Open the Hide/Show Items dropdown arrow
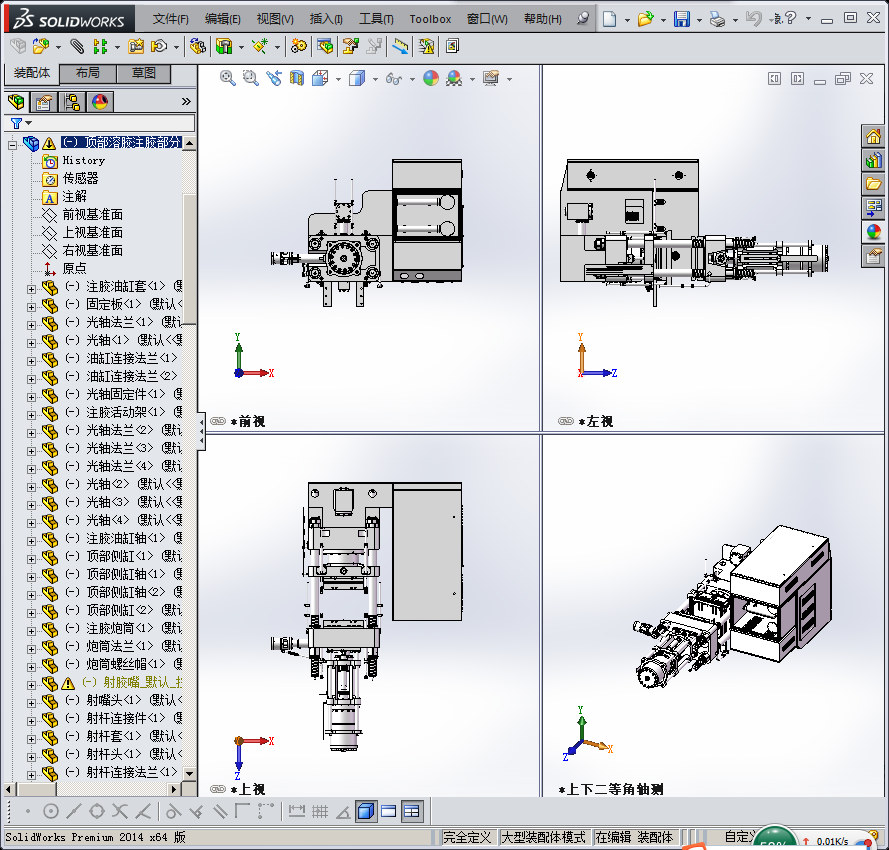This screenshot has height=850, width=889. 412,79
